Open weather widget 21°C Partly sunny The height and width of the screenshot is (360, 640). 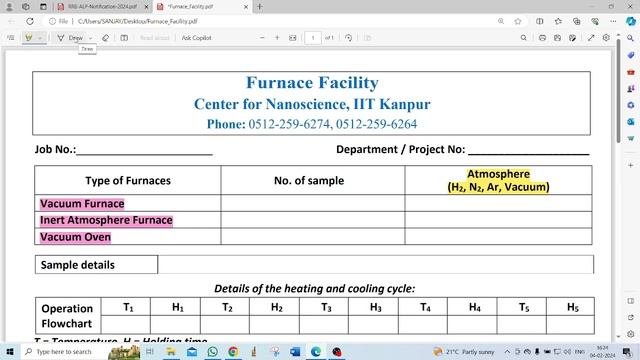click(x=464, y=351)
